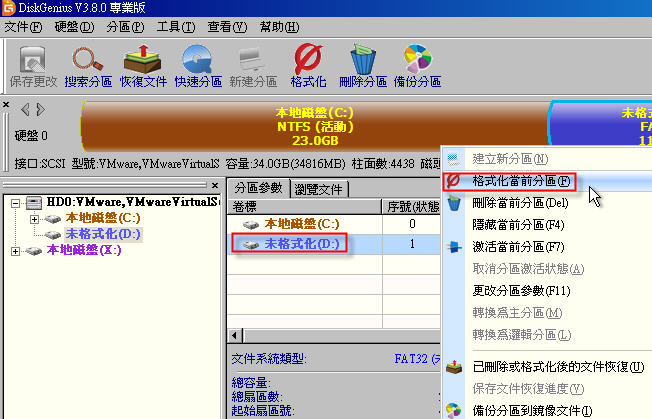Image resolution: width=652 pixels, height=419 pixels.
Task: Expand the 本地磁盤(X:) tree node
Action: coord(15,251)
